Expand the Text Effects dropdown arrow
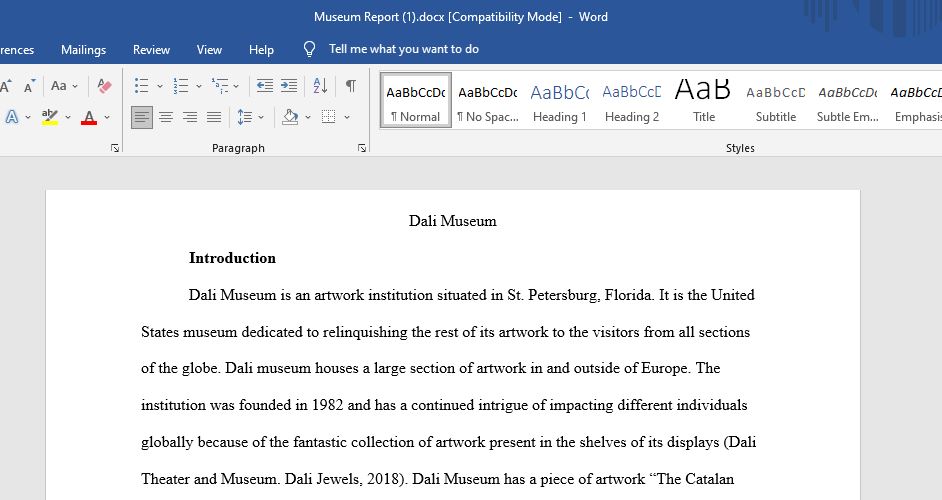The image size is (942, 500). tap(28, 117)
